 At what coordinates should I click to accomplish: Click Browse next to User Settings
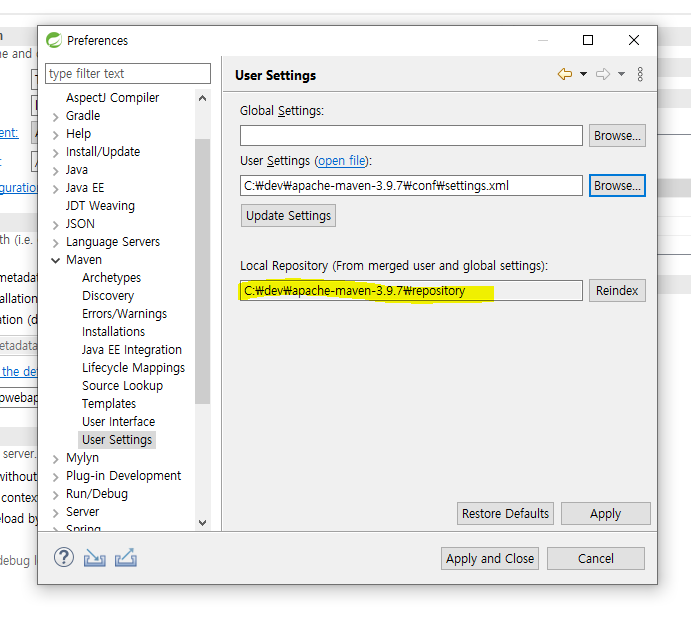617,186
